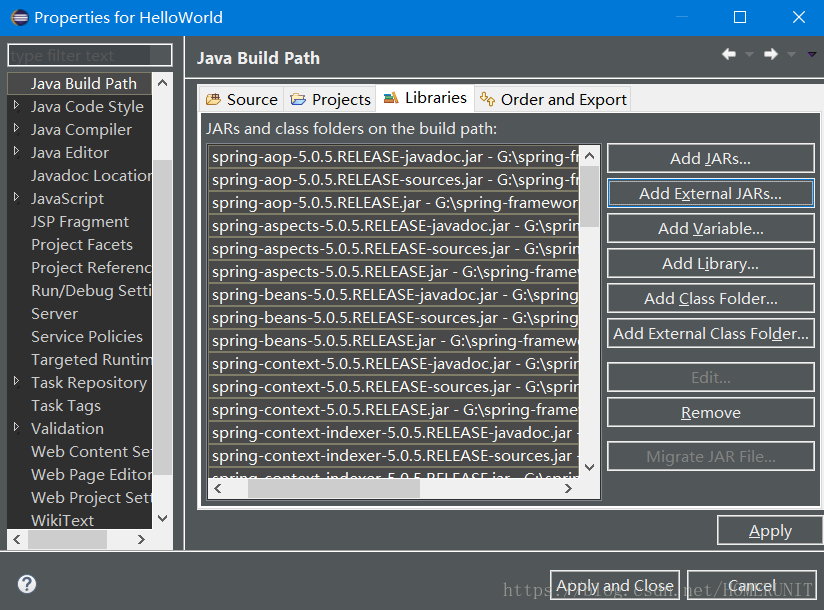Switch to the Source tab

pos(242,99)
